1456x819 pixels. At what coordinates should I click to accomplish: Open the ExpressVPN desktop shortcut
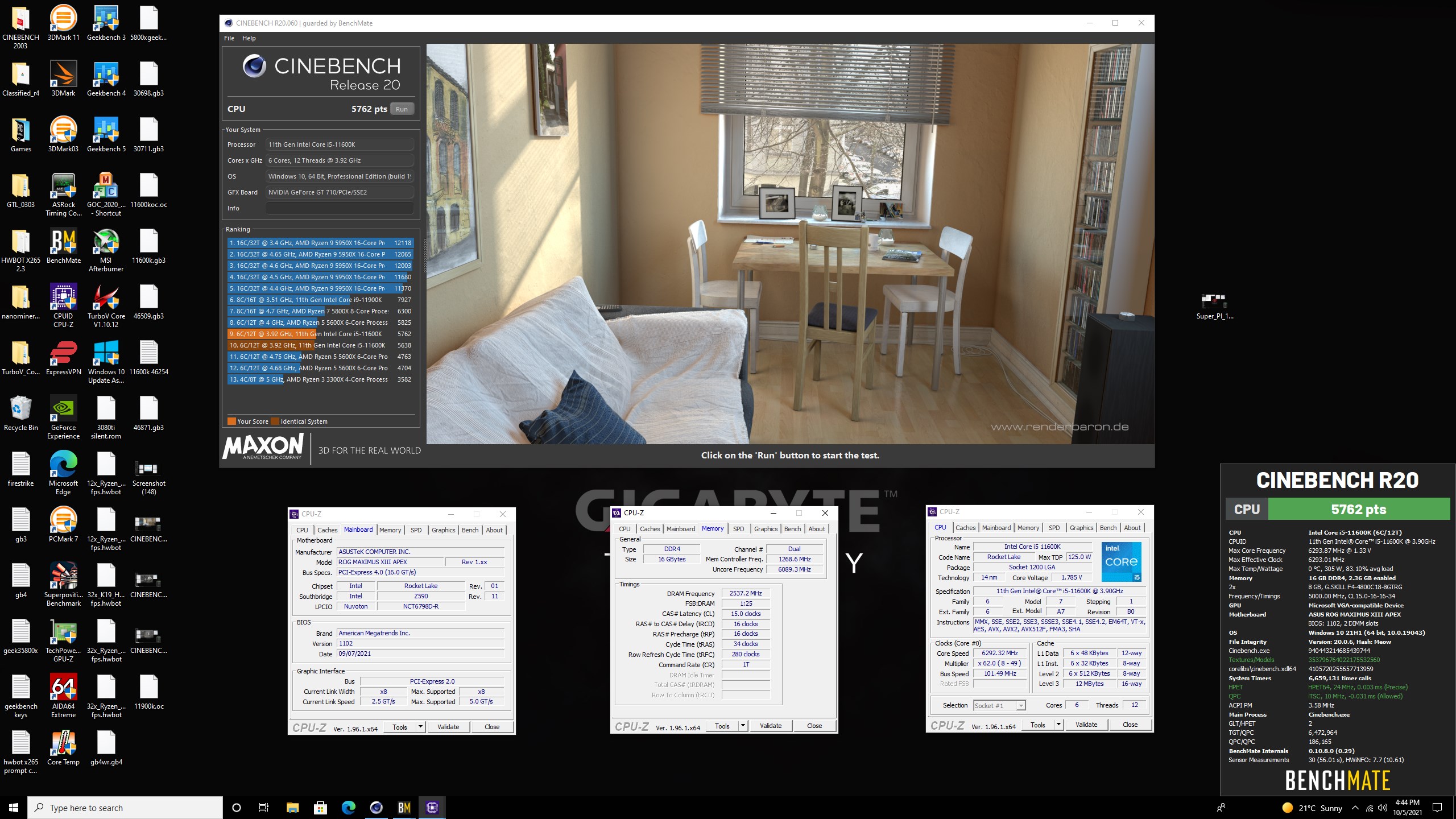point(63,357)
